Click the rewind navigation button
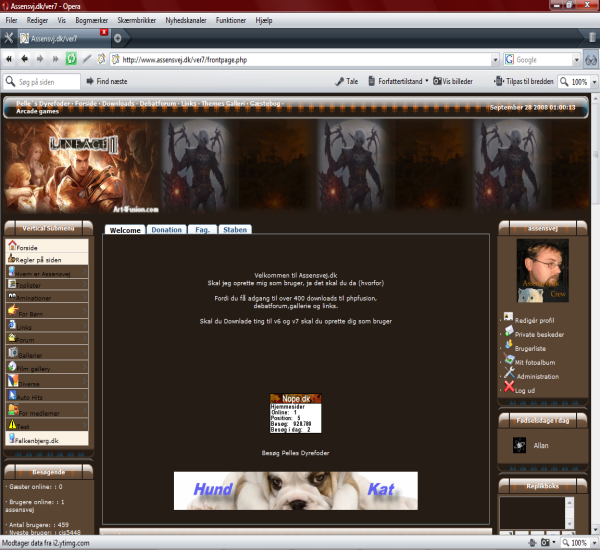This screenshot has width=600, height=550. tap(9, 59)
